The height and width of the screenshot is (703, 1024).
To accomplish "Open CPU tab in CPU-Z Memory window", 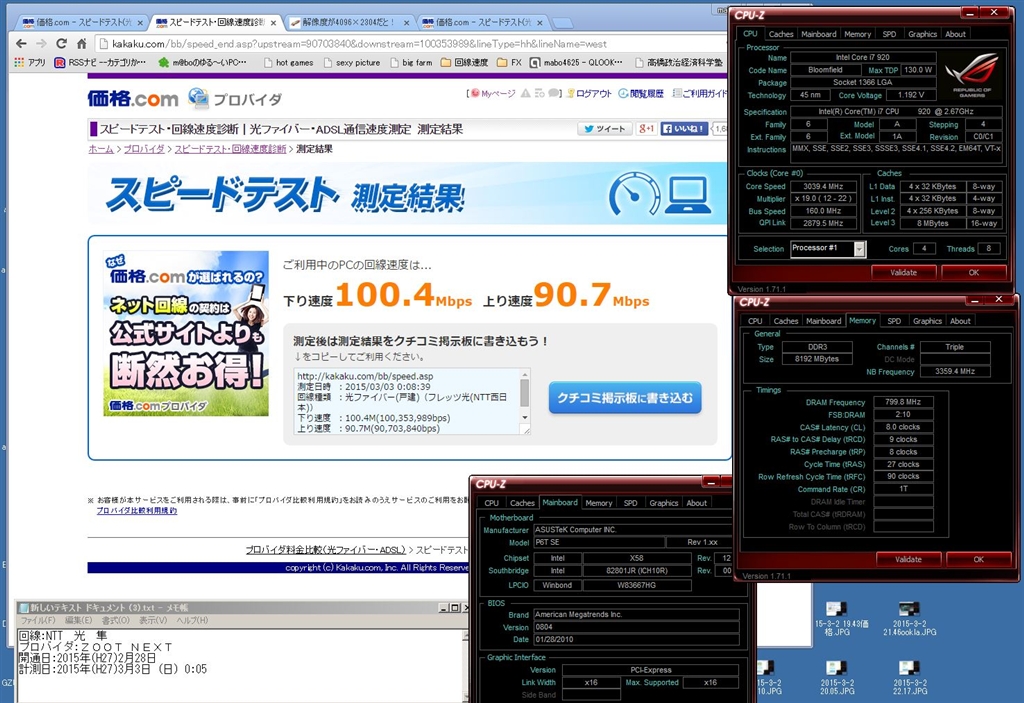I will click(755, 321).
